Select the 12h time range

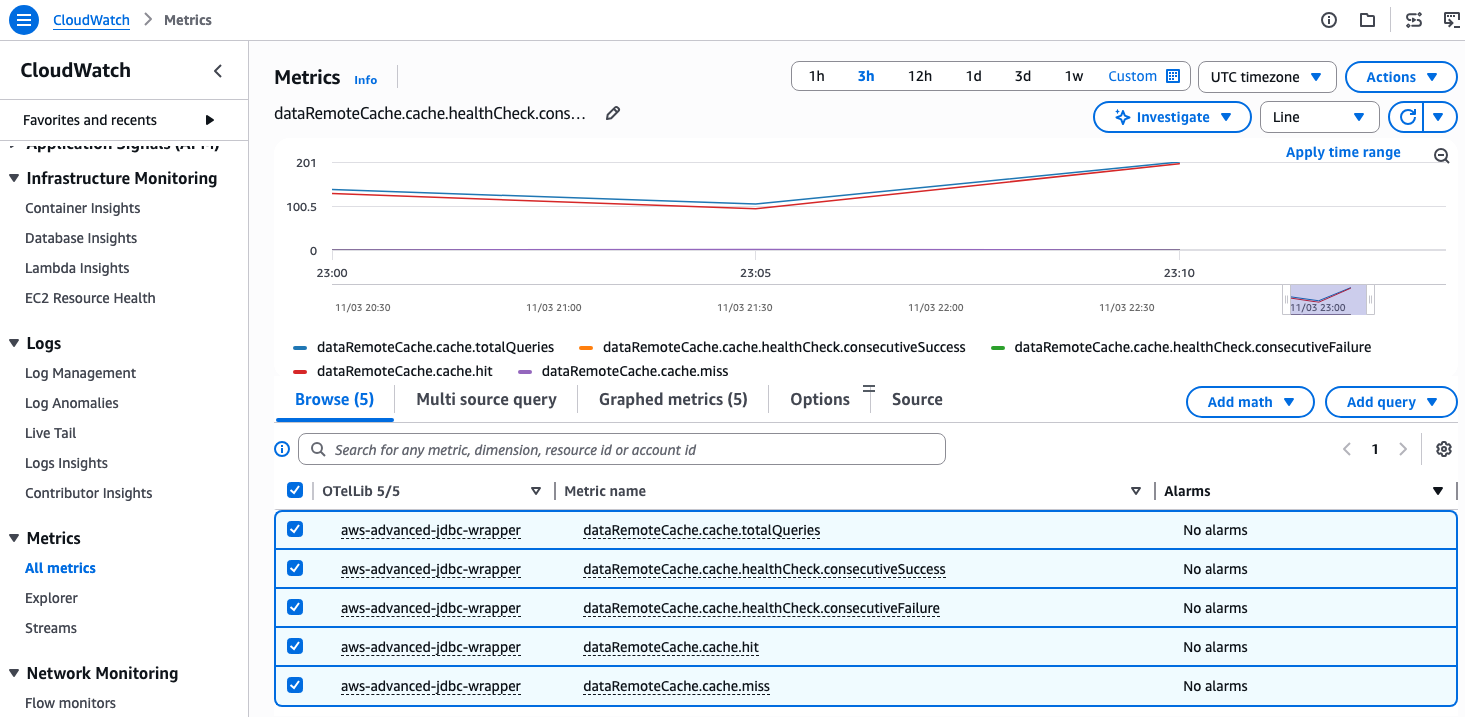[920, 76]
